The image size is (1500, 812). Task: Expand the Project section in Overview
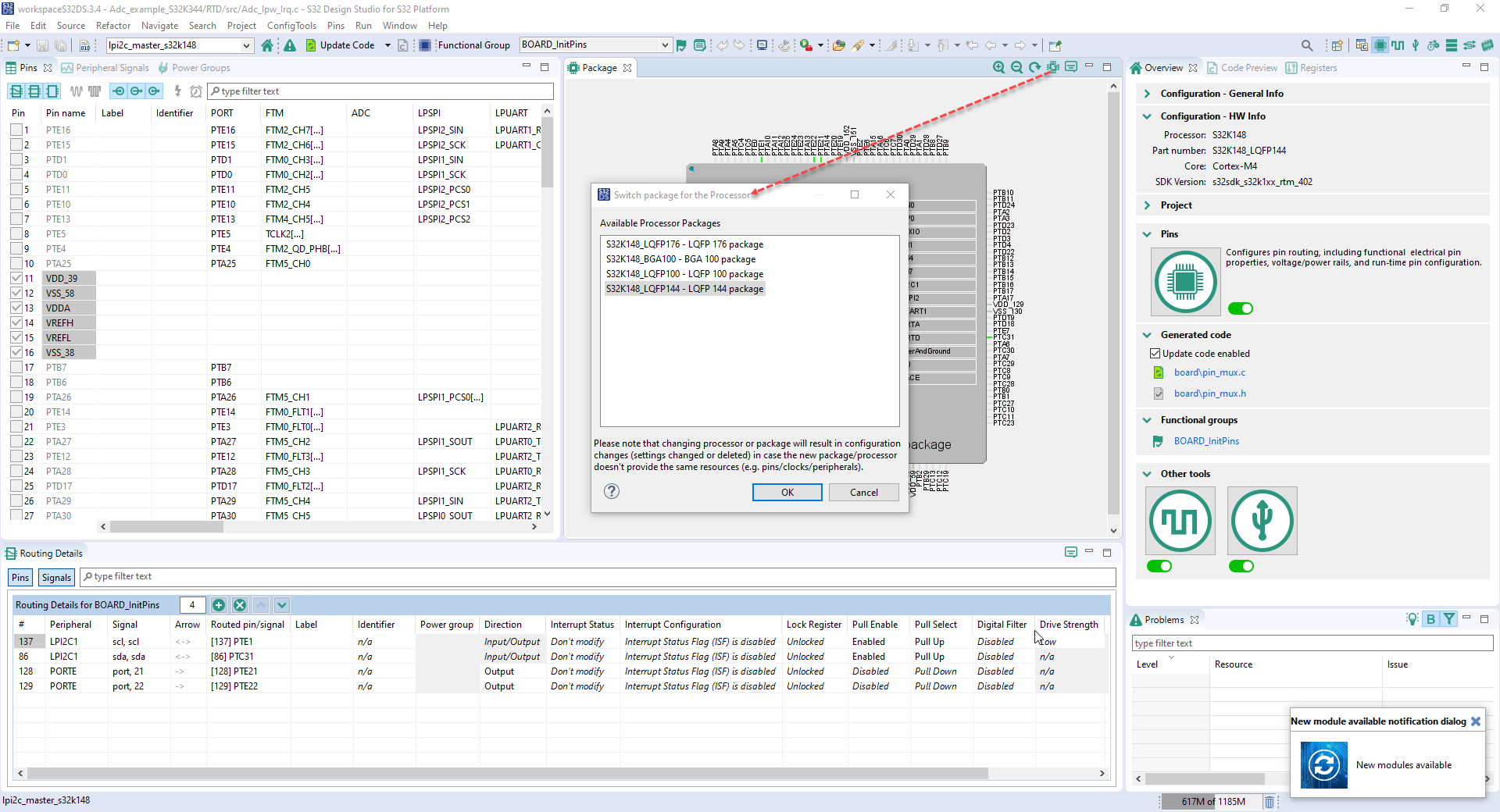pos(1146,205)
